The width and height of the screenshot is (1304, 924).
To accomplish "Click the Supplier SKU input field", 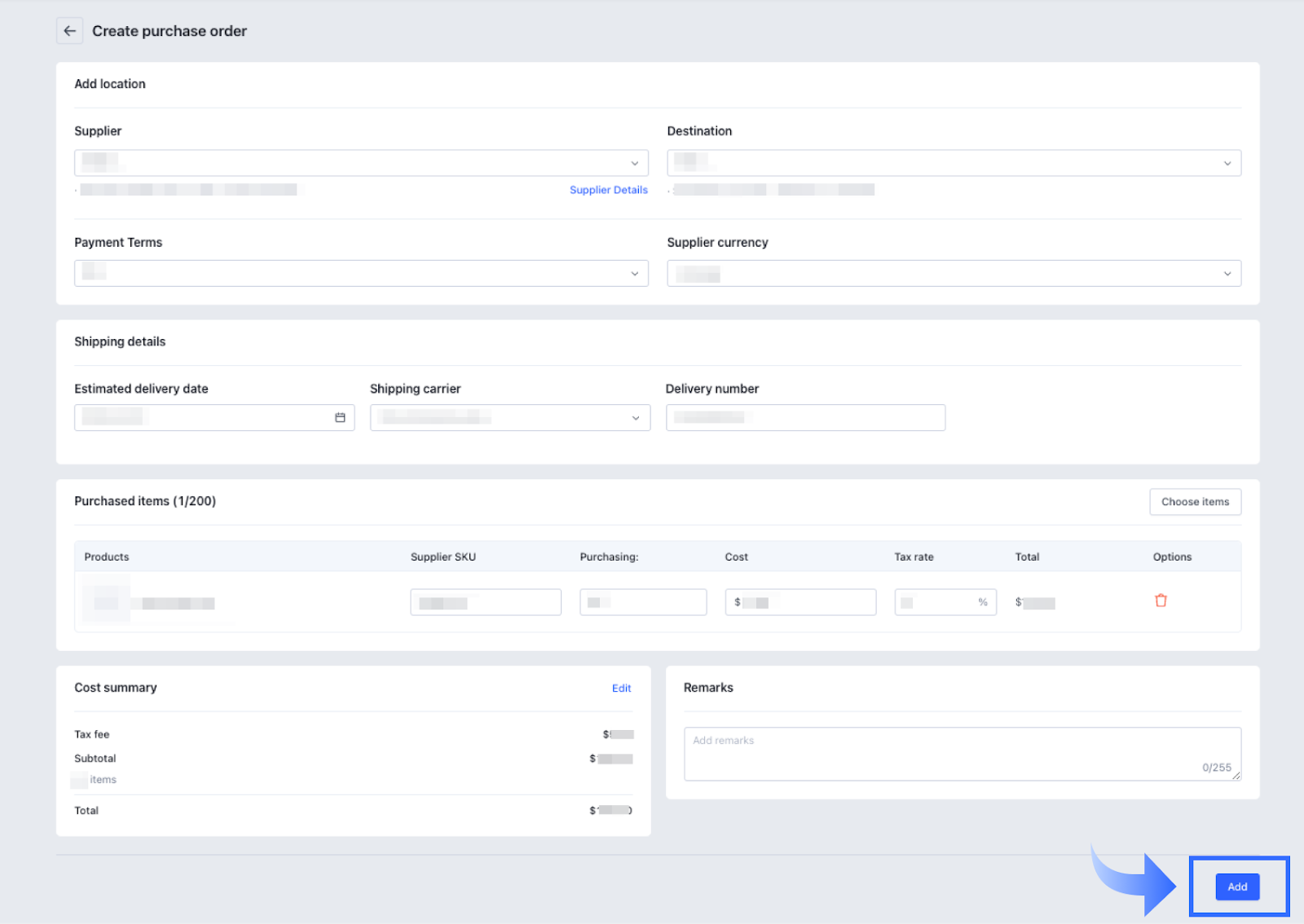I will (x=486, y=602).
